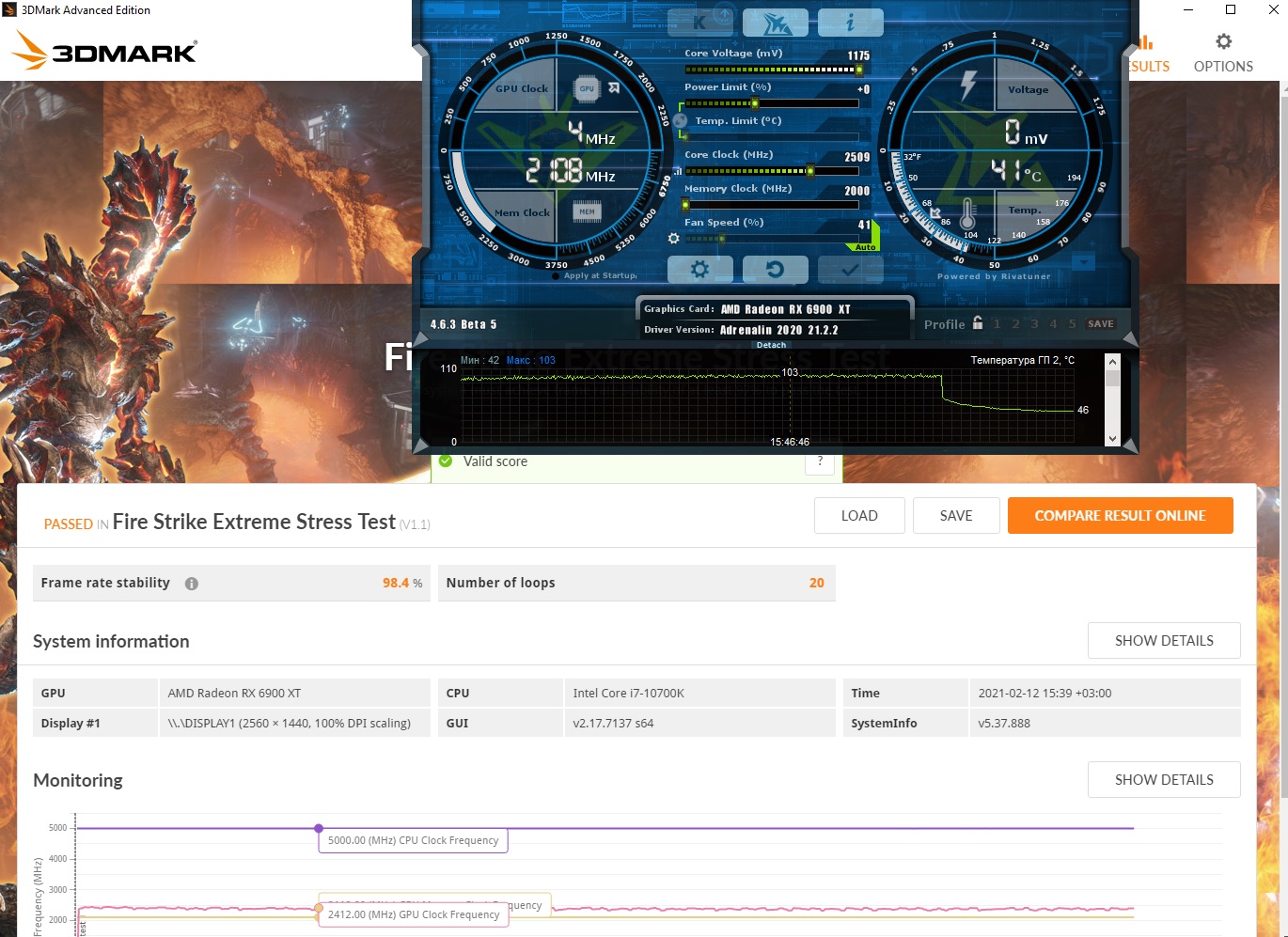Click the Valid score help question mark
Screen dimensions: 1288x937
(x=820, y=461)
